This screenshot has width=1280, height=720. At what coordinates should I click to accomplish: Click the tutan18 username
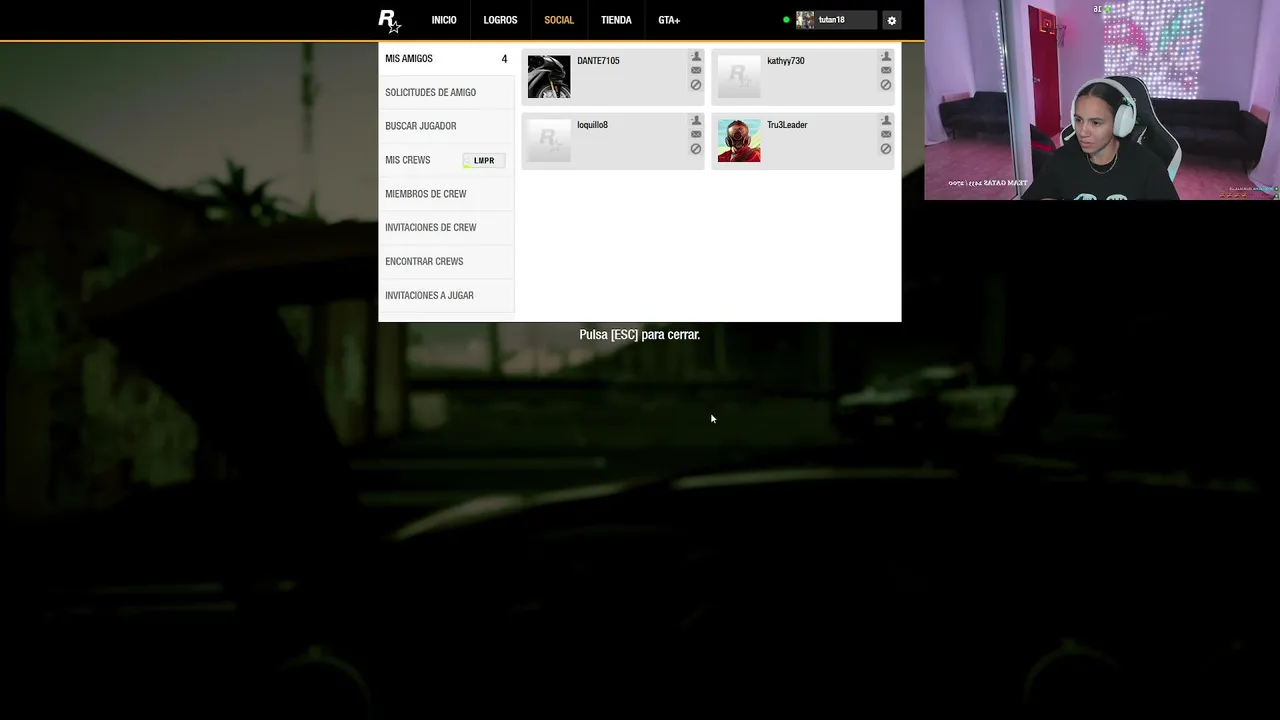tap(831, 20)
